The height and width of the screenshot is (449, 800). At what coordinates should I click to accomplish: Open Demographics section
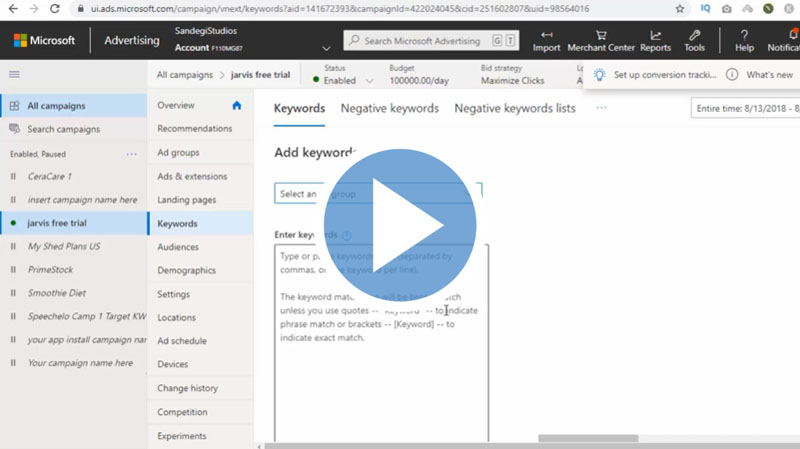186,270
